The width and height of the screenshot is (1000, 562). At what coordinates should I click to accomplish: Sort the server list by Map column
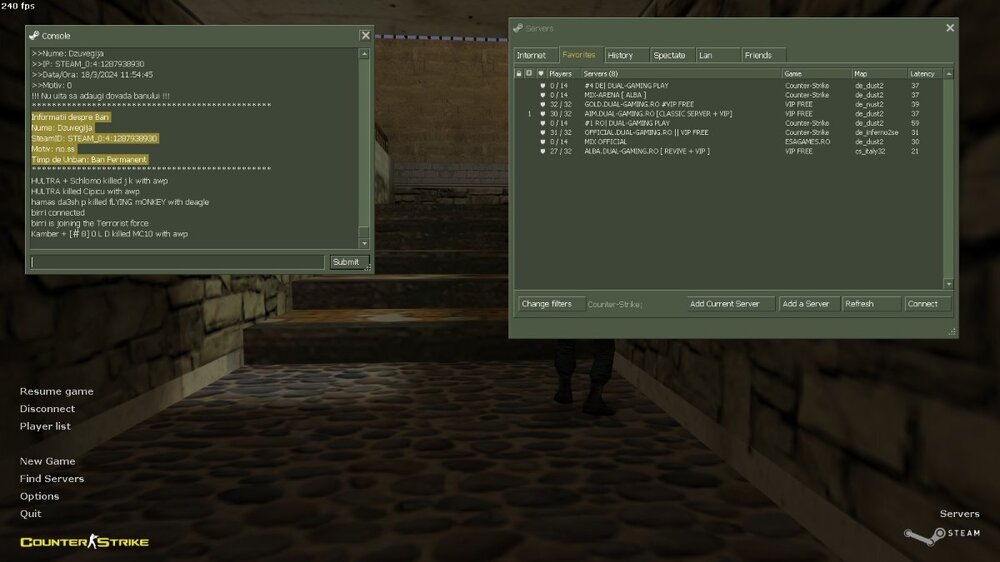click(x=877, y=73)
